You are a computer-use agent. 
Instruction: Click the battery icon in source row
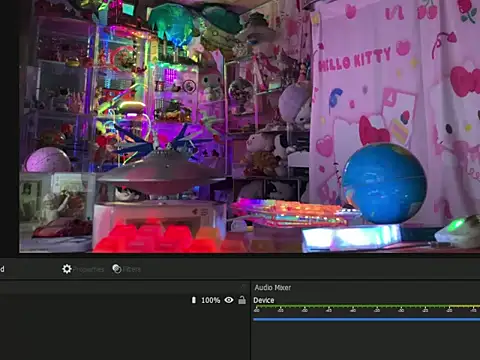click(x=194, y=300)
